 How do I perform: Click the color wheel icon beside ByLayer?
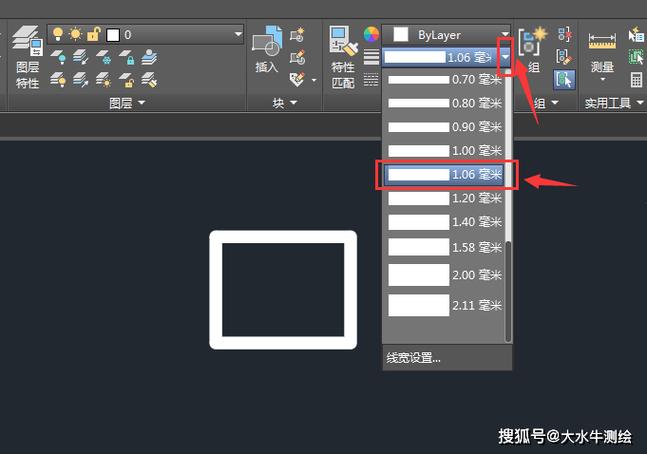[x=371, y=35]
